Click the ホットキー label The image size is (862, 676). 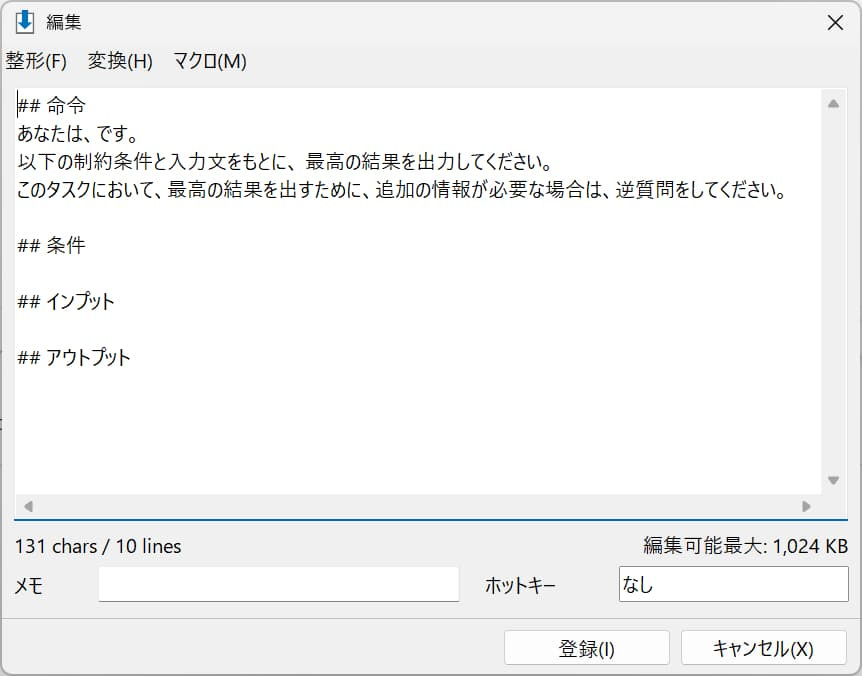click(x=520, y=586)
